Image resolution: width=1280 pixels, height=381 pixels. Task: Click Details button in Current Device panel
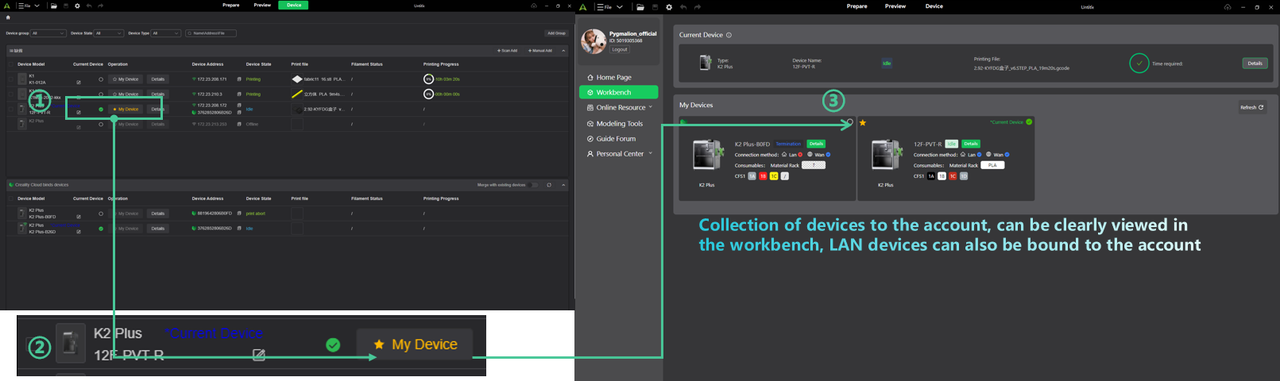click(1254, 63)
